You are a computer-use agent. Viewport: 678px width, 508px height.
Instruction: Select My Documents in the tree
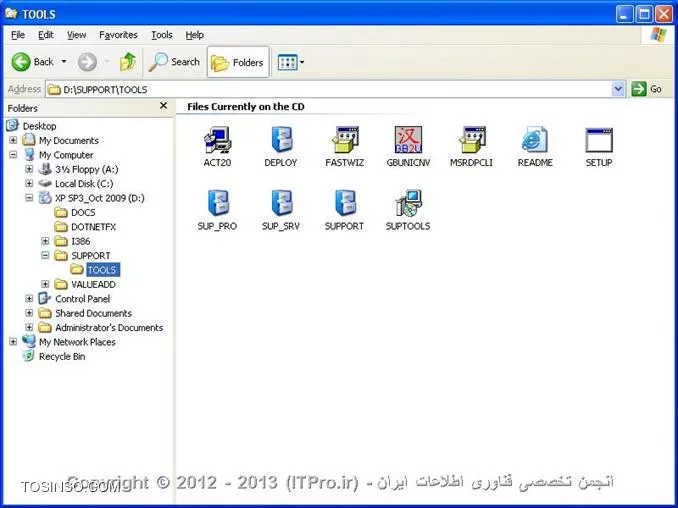point(69,141)
